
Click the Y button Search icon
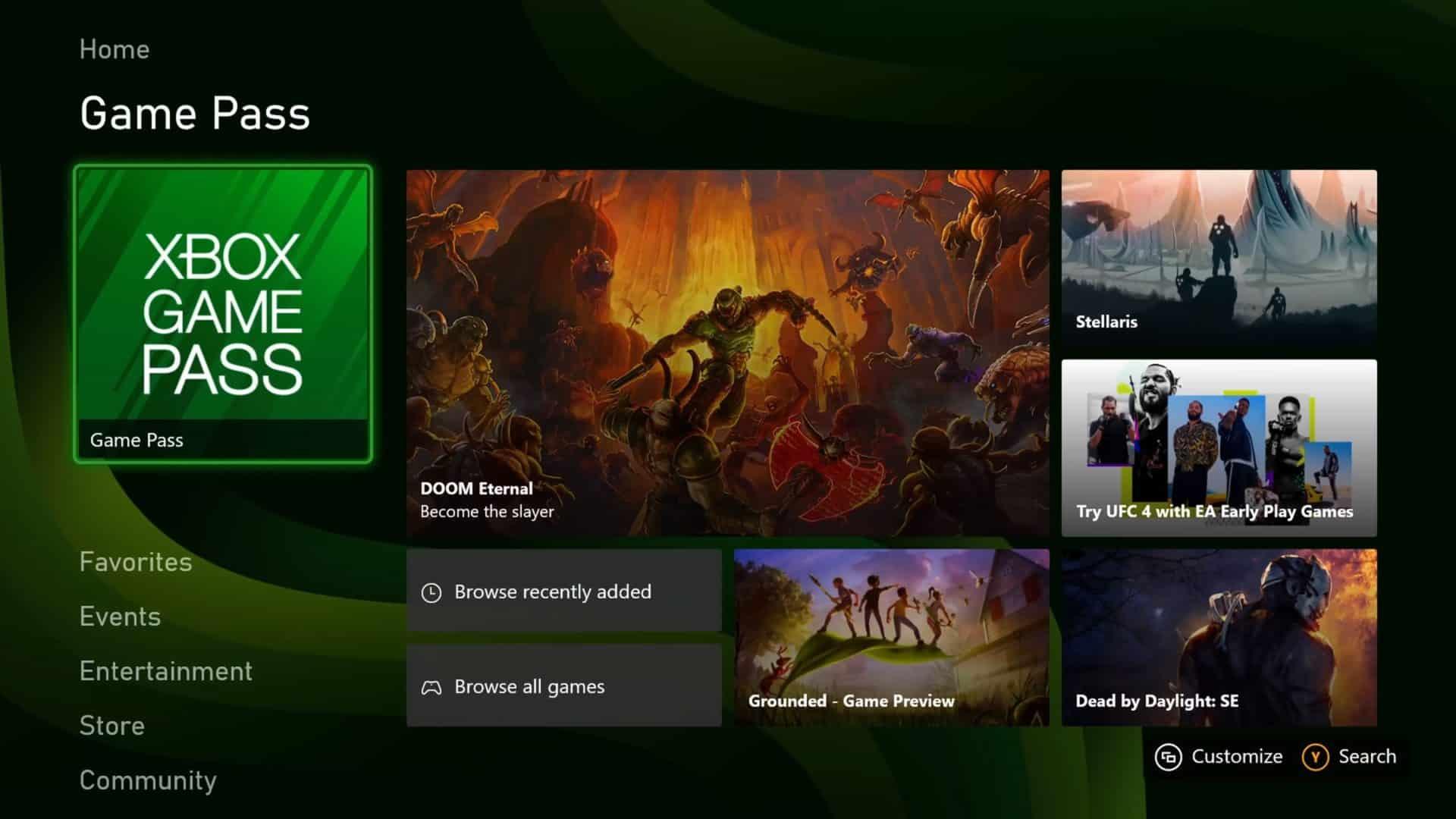(x=1316, y=757)
